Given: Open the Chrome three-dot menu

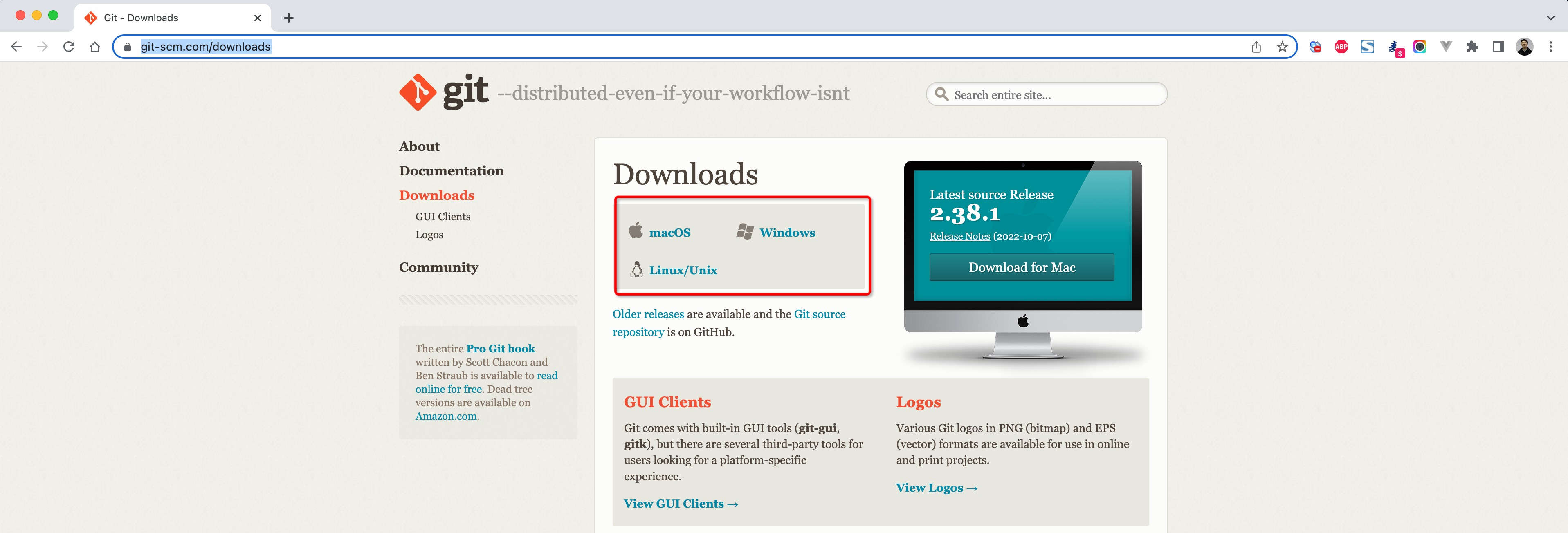Looking at the screenshot, I should 1550,47.
